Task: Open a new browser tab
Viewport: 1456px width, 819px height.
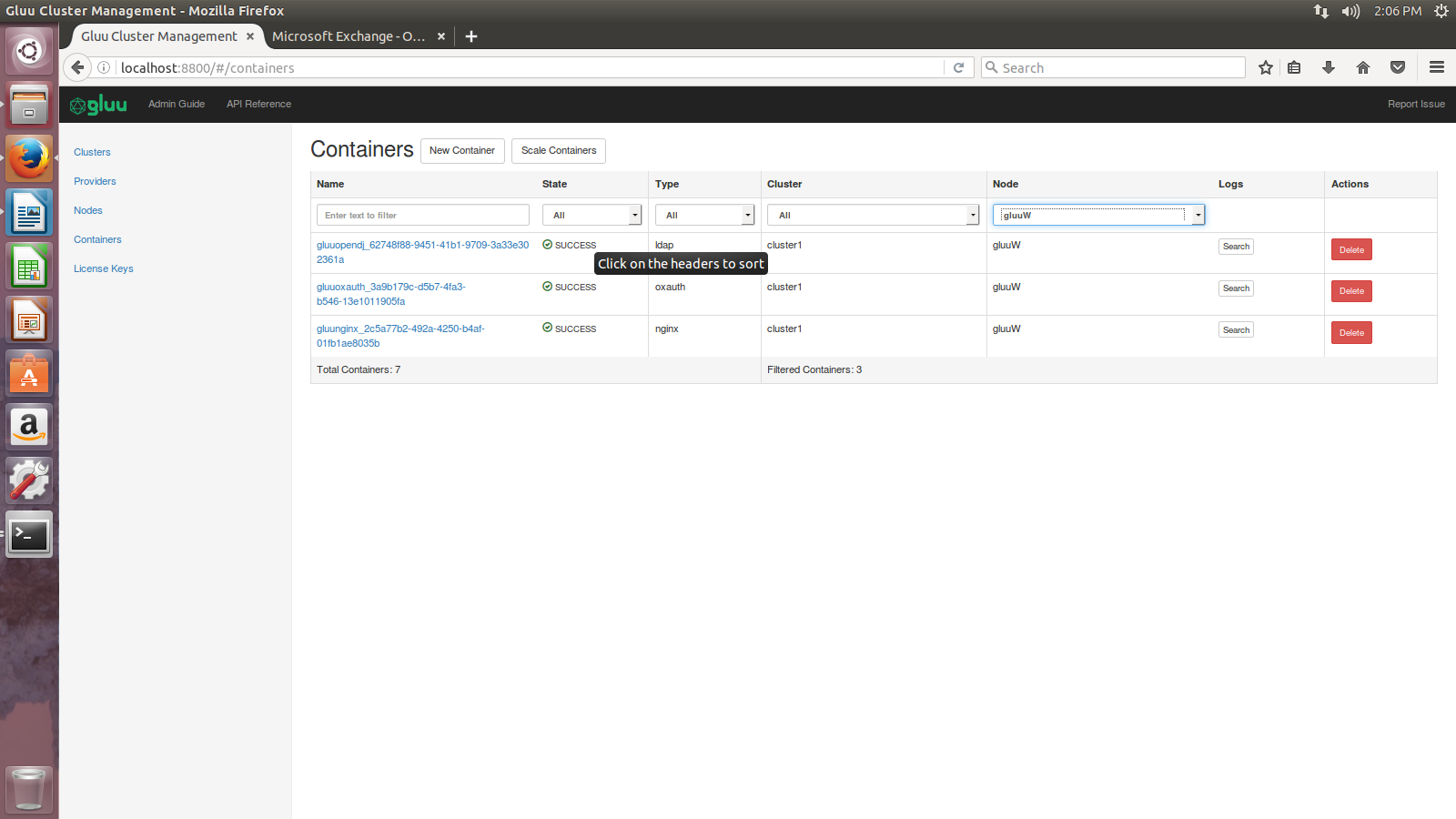Action: [x=471, y=36]
